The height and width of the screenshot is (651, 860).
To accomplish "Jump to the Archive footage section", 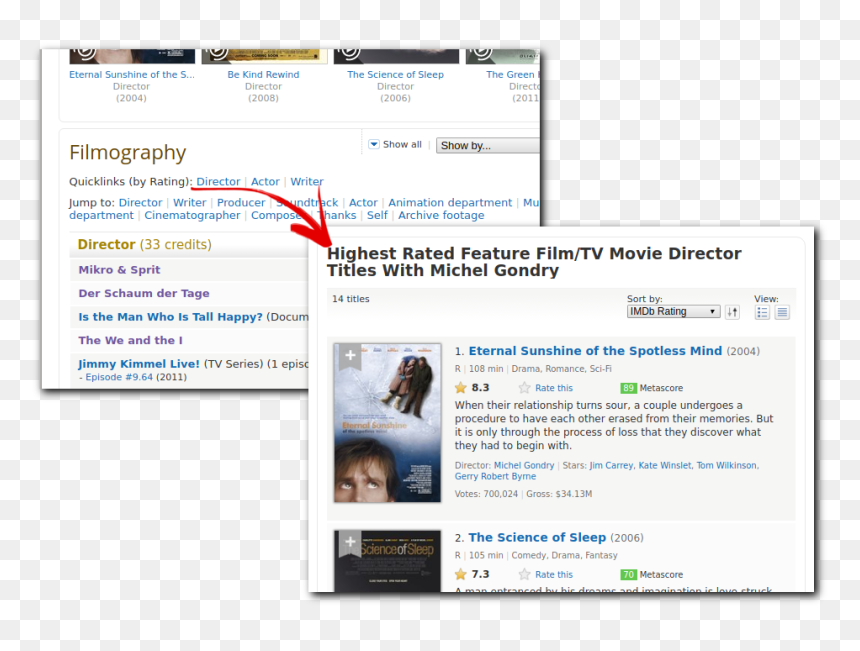I will click(x=441, y=215).
